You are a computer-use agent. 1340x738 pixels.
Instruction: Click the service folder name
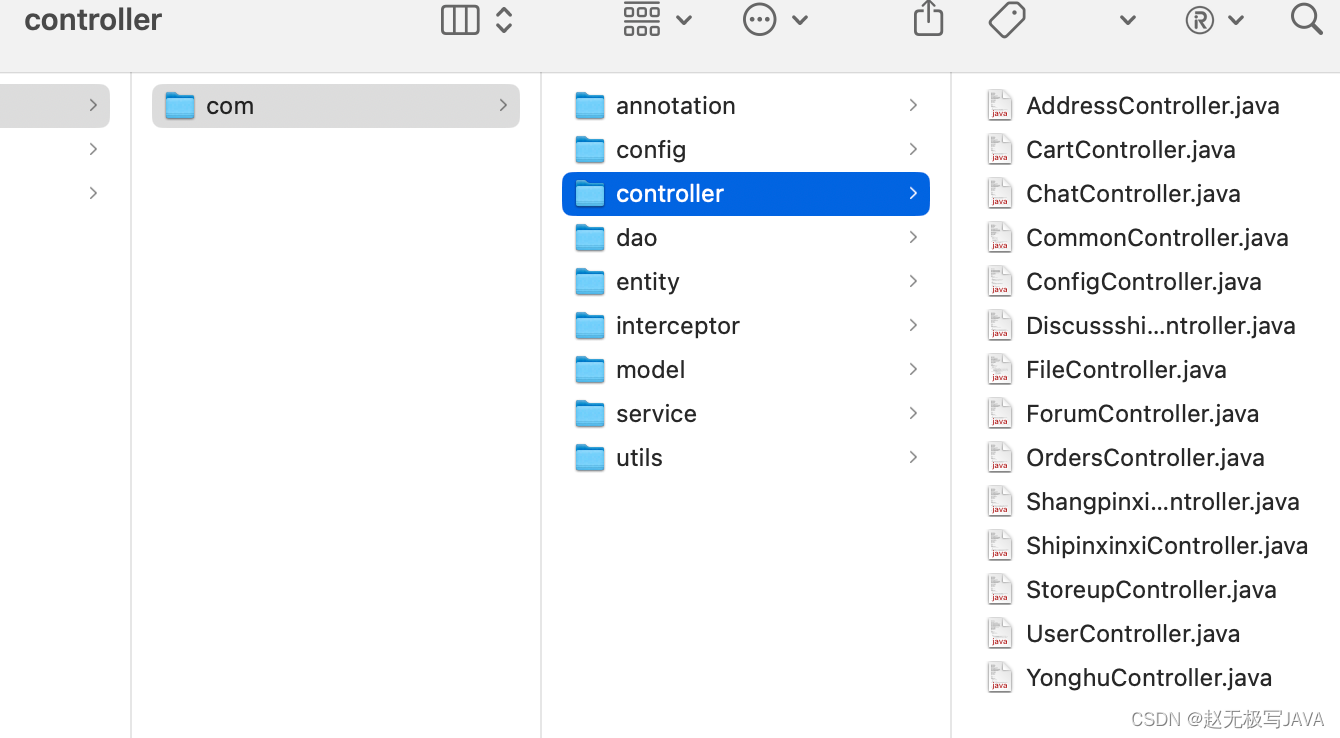click(x=656, y=413)
